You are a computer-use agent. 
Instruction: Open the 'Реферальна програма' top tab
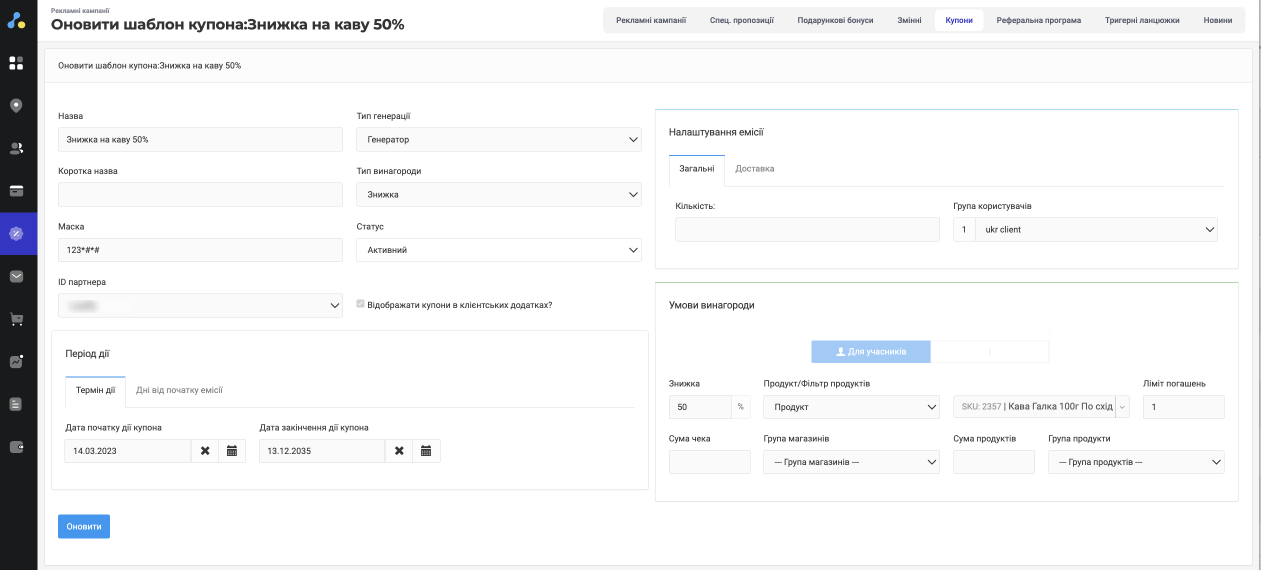(x=1038, y=20)
